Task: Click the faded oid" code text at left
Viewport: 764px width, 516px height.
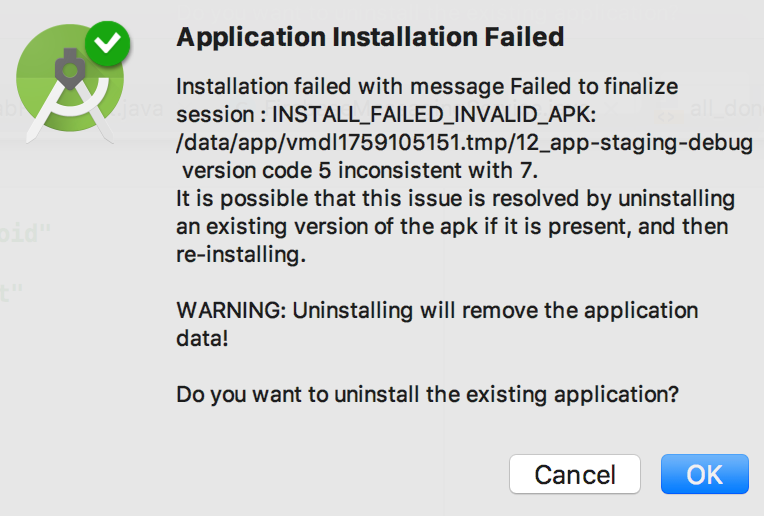Action: 25,235
